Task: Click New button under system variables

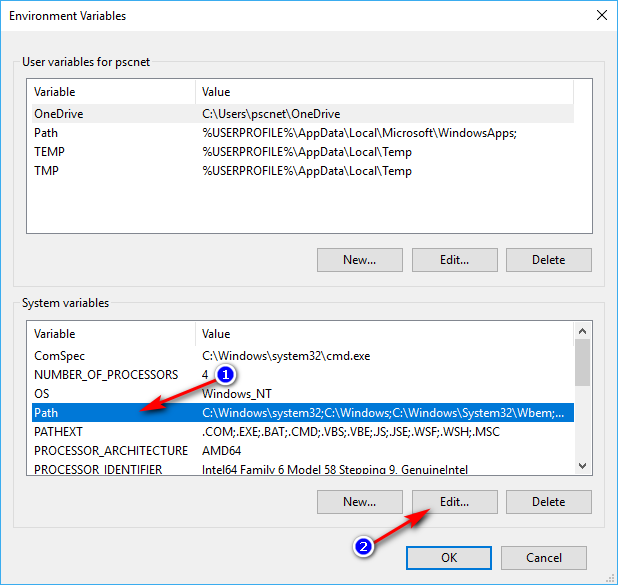Action: 359,501
